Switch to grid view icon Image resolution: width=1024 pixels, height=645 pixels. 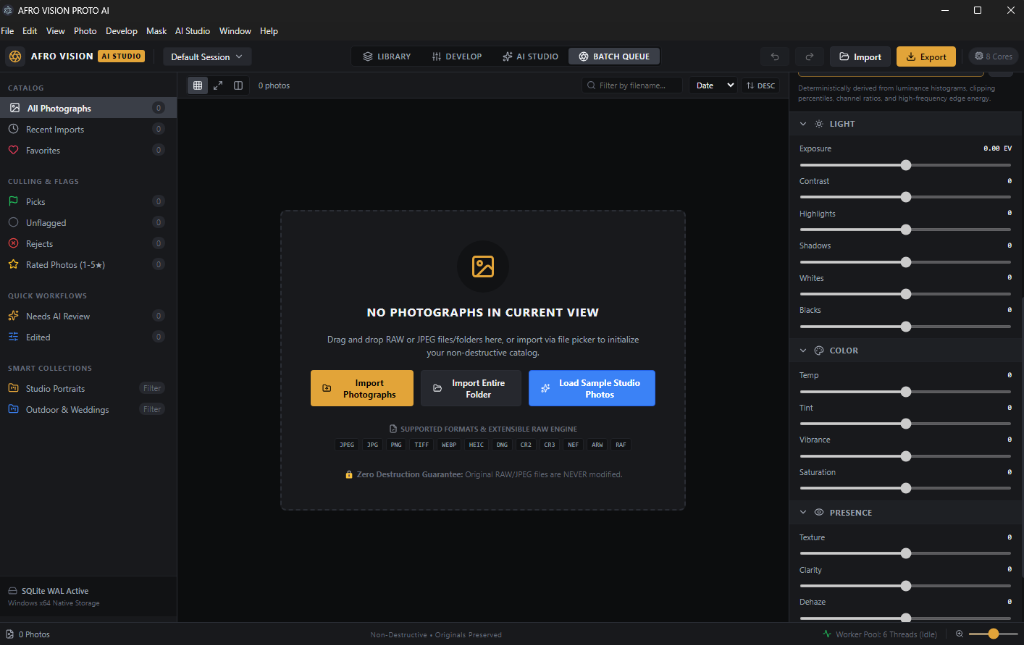click(197, 86)
